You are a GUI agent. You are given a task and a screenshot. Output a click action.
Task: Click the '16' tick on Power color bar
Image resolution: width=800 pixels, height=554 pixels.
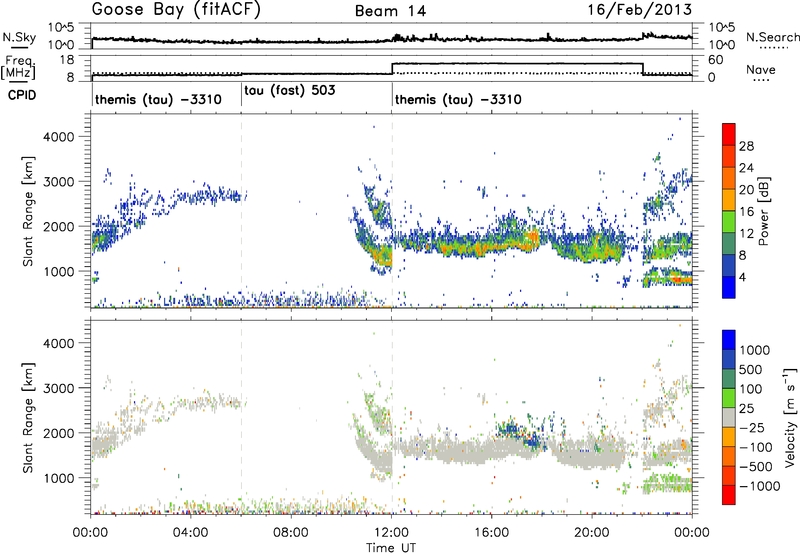pos(746,212)
